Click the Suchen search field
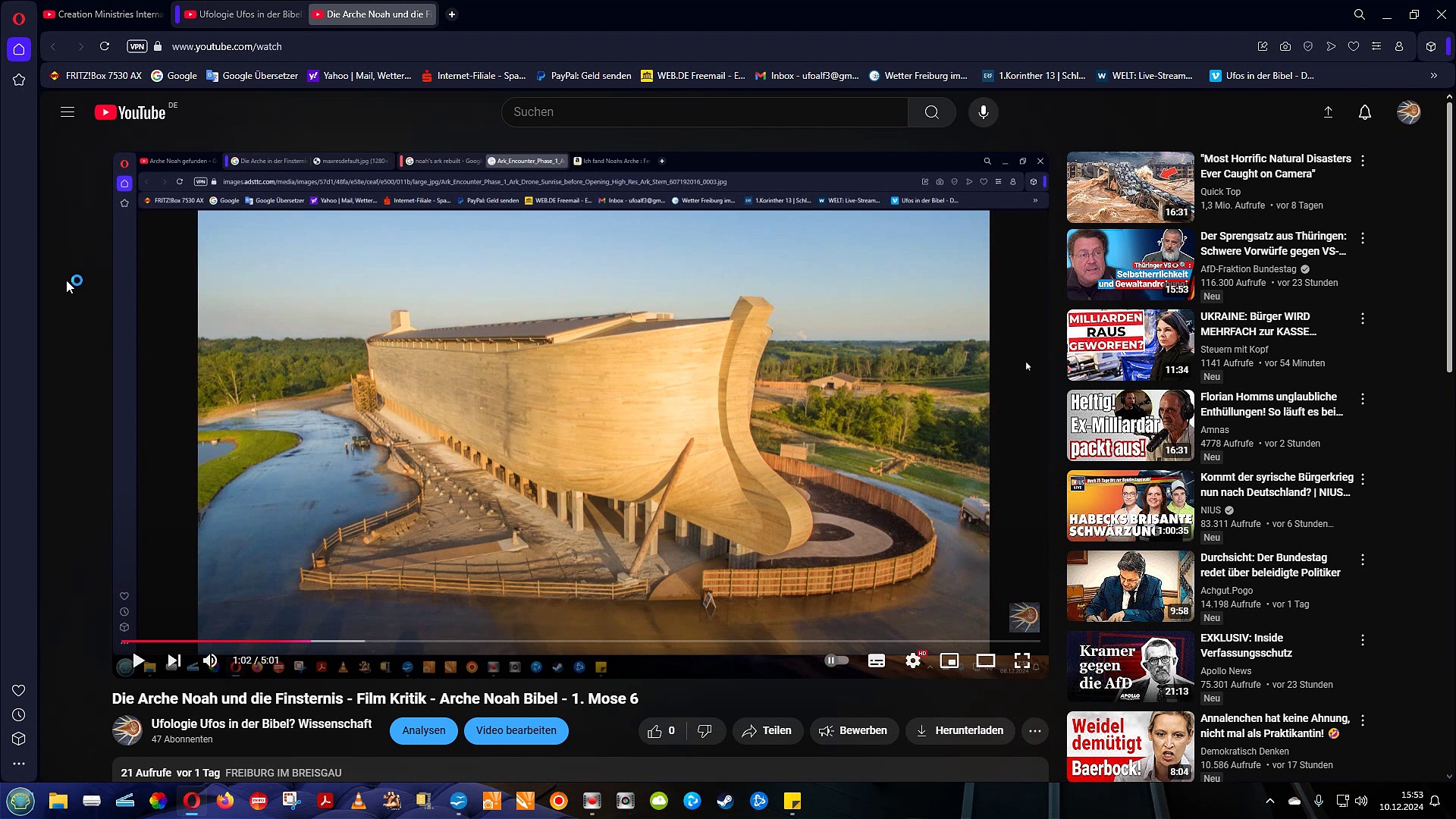The image size is (1456, 819). click(x=705, y=112)
